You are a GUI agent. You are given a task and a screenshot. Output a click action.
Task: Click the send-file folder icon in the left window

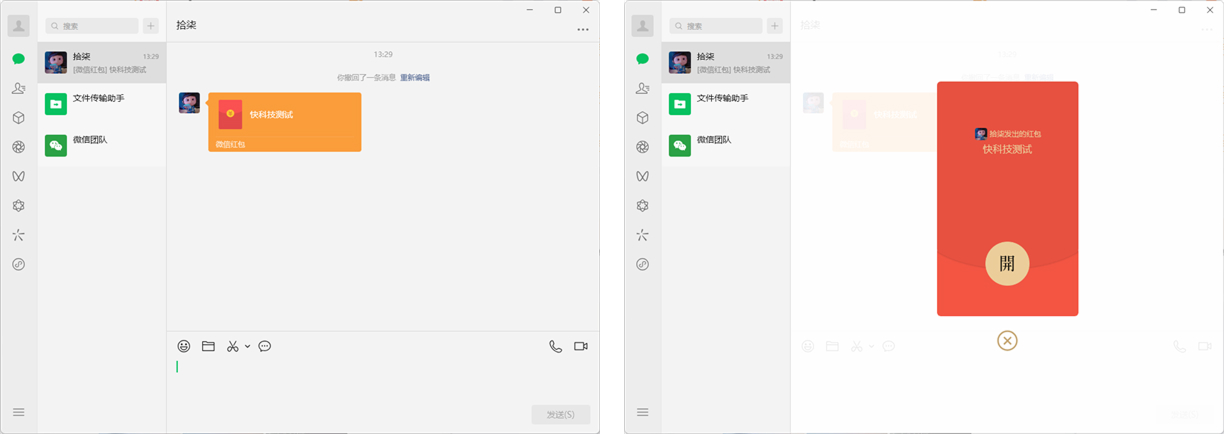pos(208,346)
